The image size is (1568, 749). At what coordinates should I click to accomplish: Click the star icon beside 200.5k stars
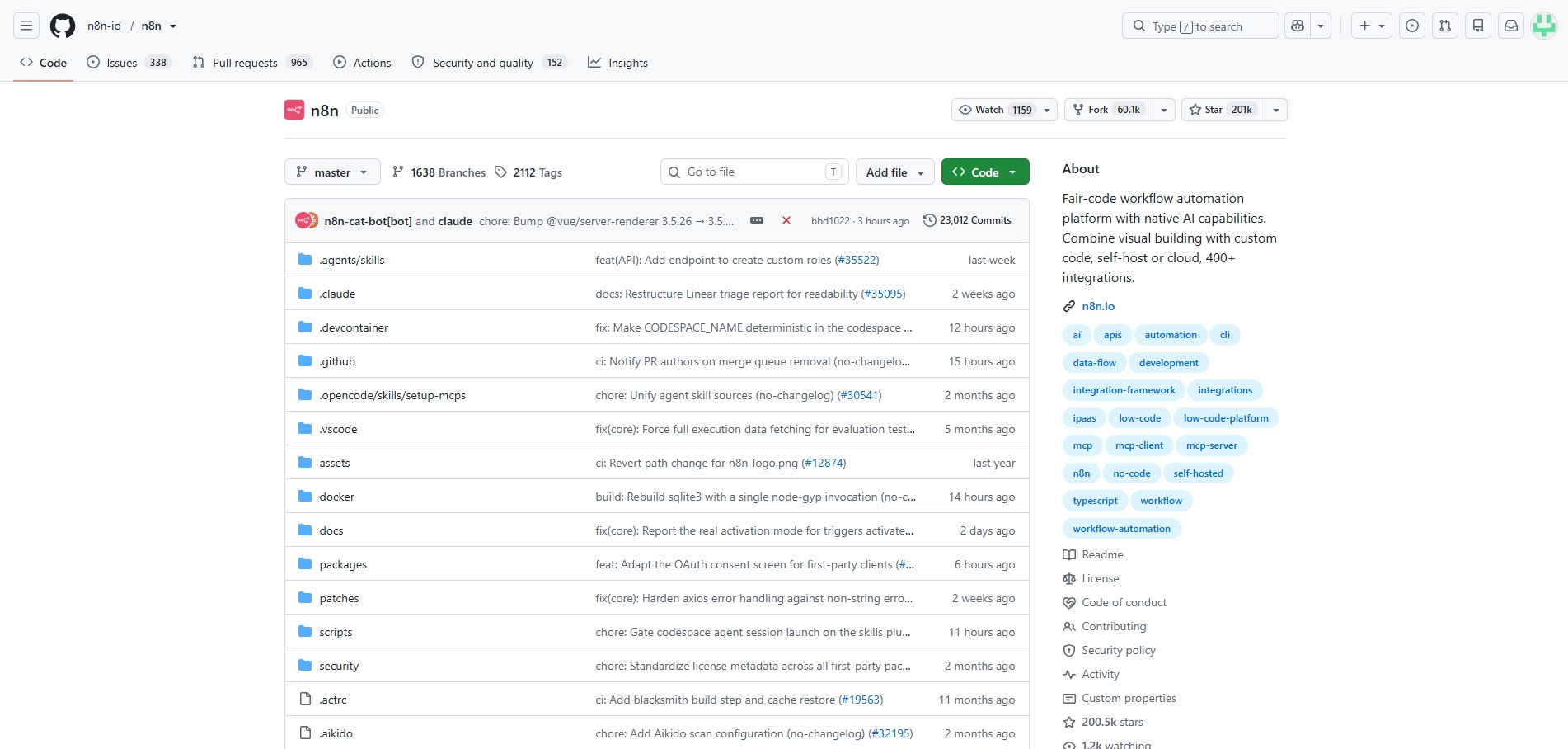point(1069,722)
